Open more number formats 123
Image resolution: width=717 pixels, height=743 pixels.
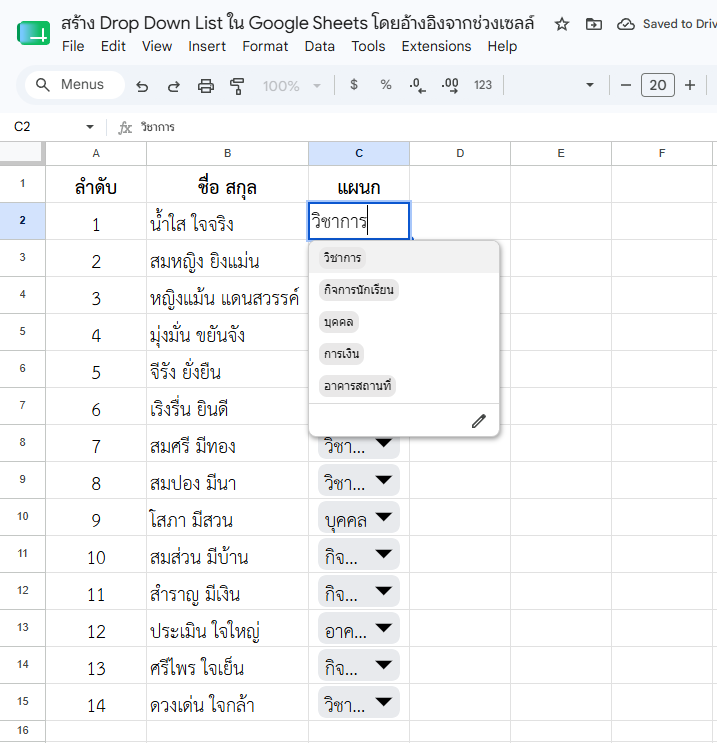pyautogui.click(x=483, y=85)
